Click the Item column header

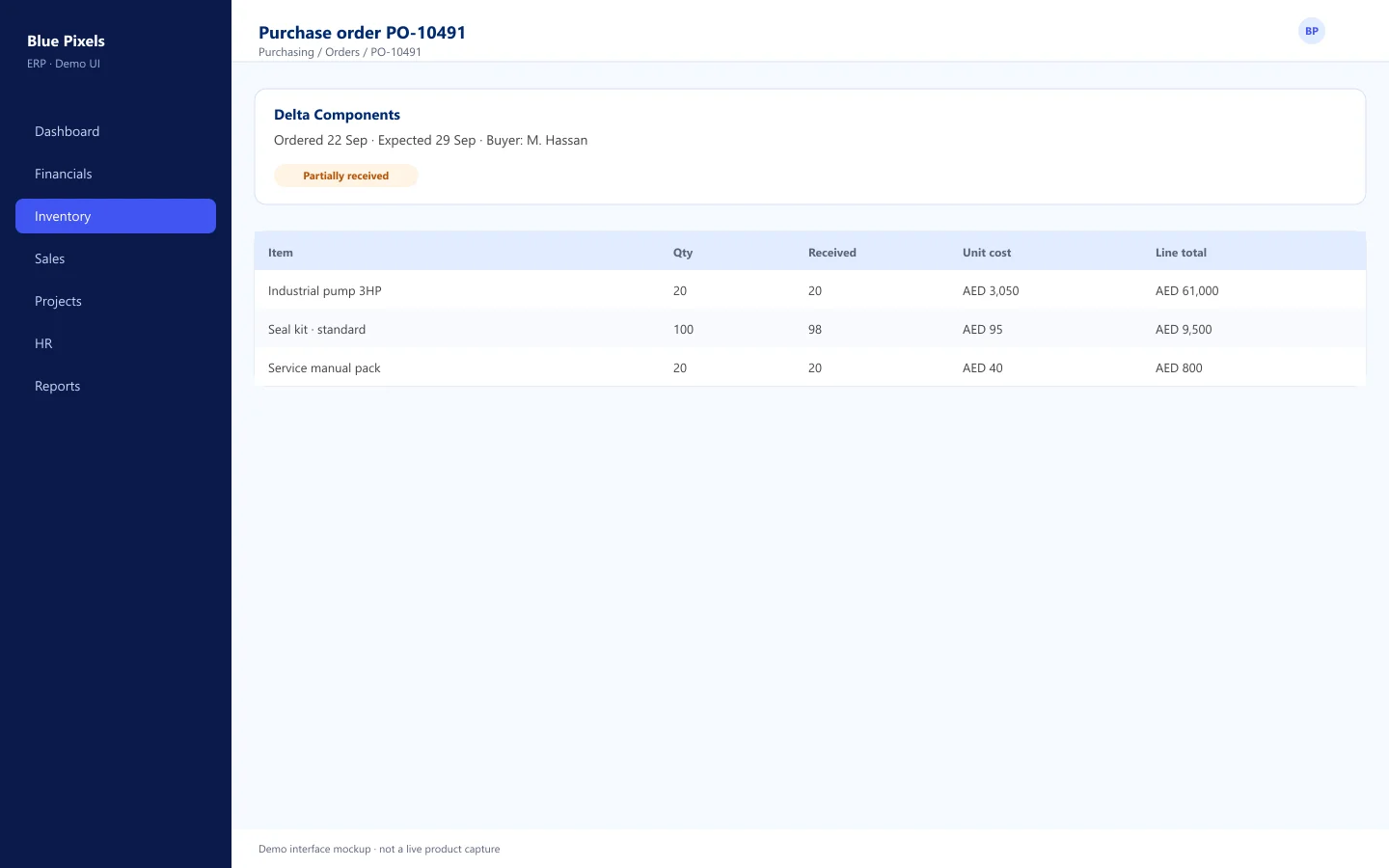click(x=280, y=253)
